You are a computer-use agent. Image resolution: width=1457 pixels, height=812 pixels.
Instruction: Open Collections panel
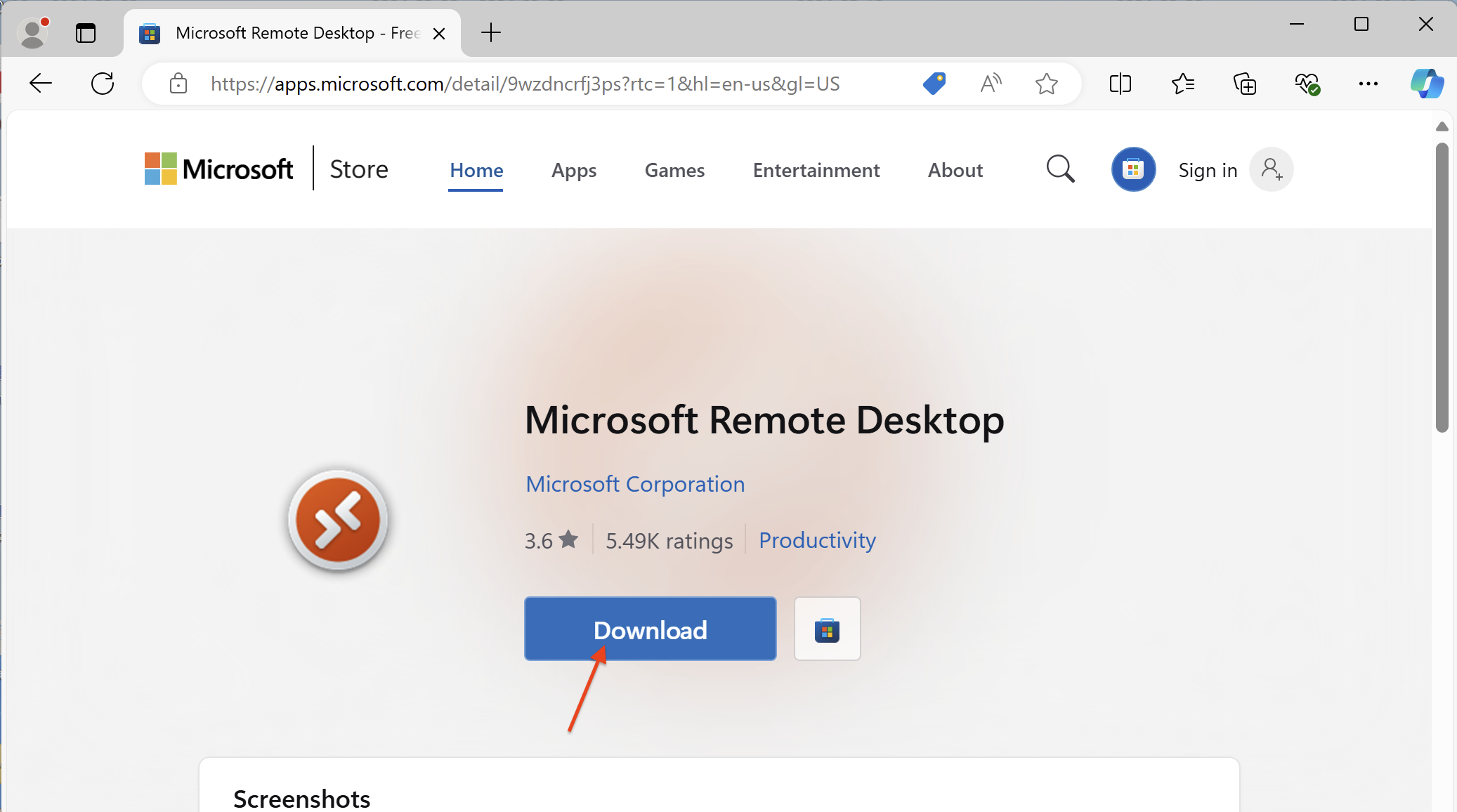pos(1245,84)
